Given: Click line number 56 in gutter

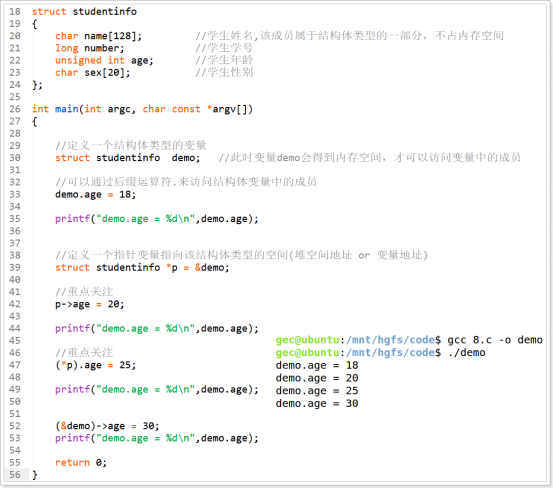Looking at the screenshot, I should tap(15, 475).
